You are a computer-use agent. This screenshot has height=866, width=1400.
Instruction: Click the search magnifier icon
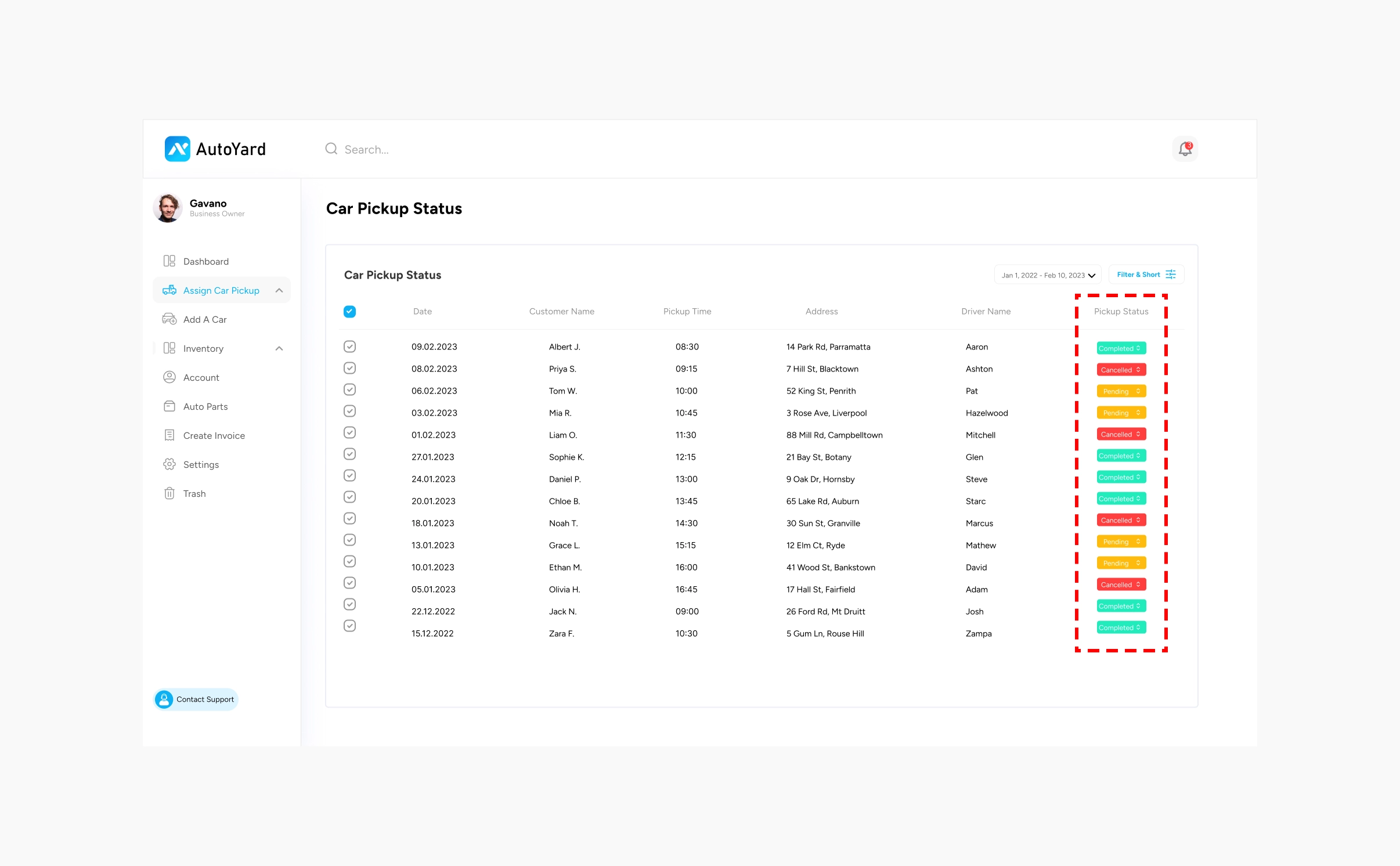point(331,149)
